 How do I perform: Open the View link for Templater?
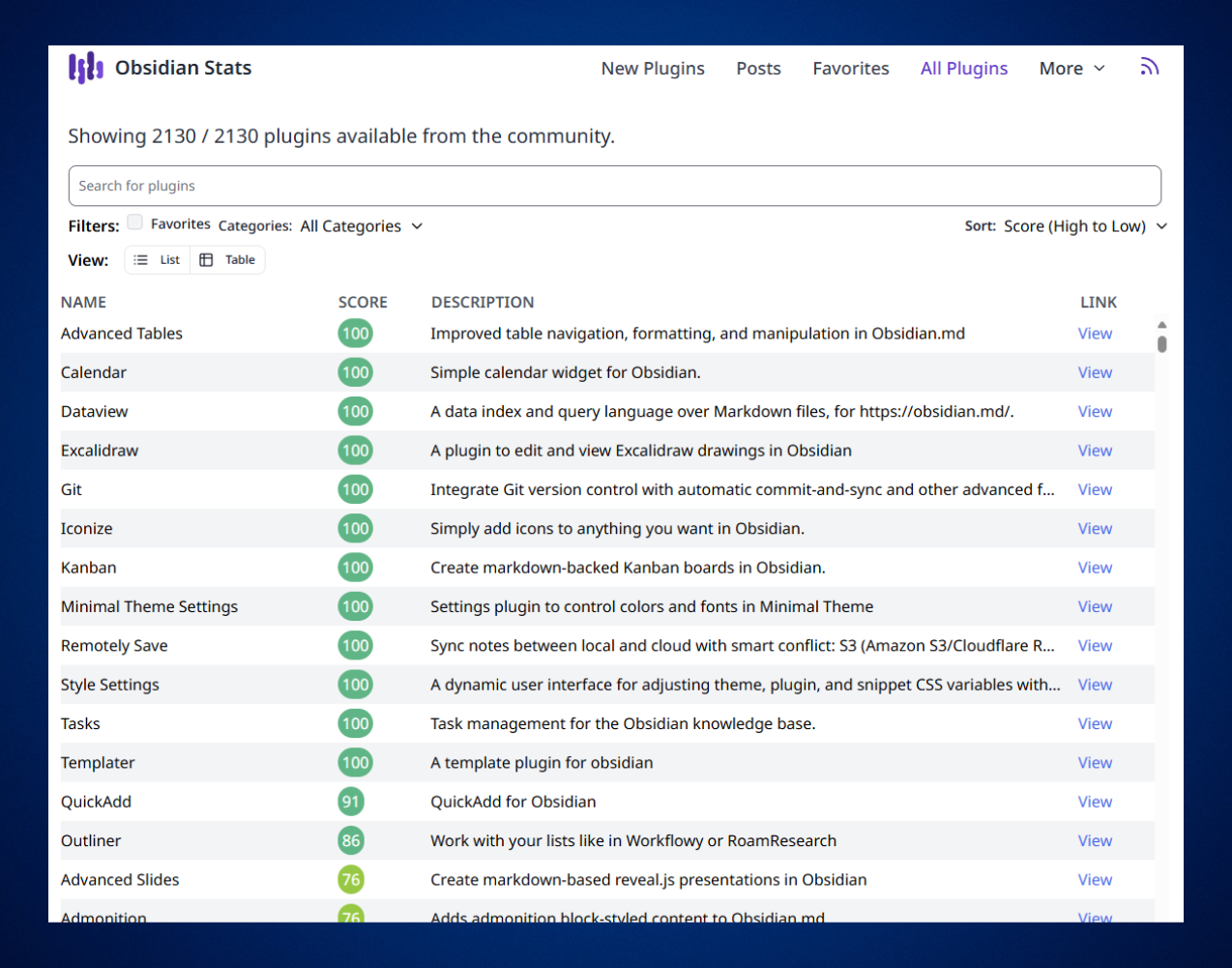coord(1095,763)
